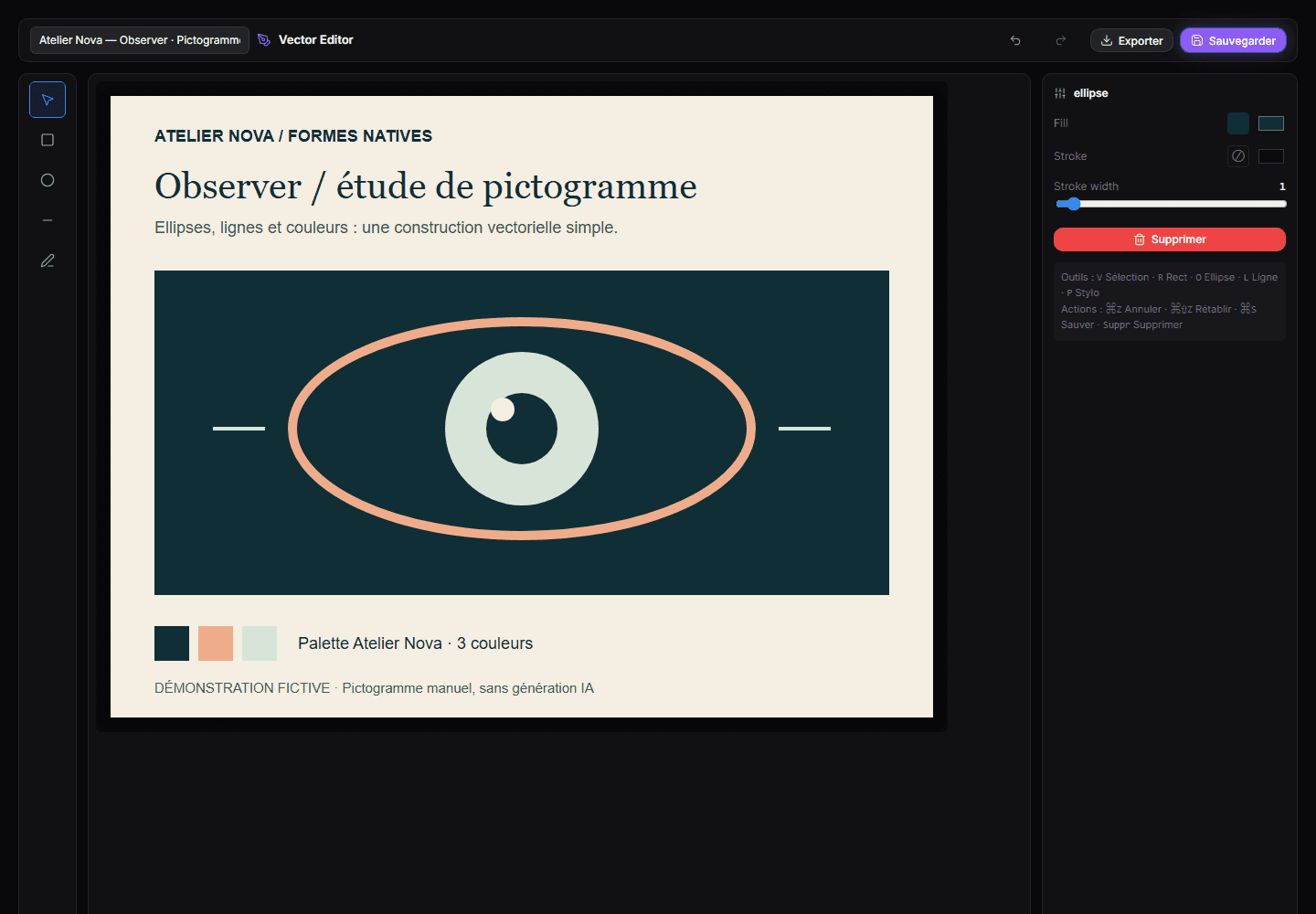
Task: Activate the Ellipse tool
Action: pos(48,180)
